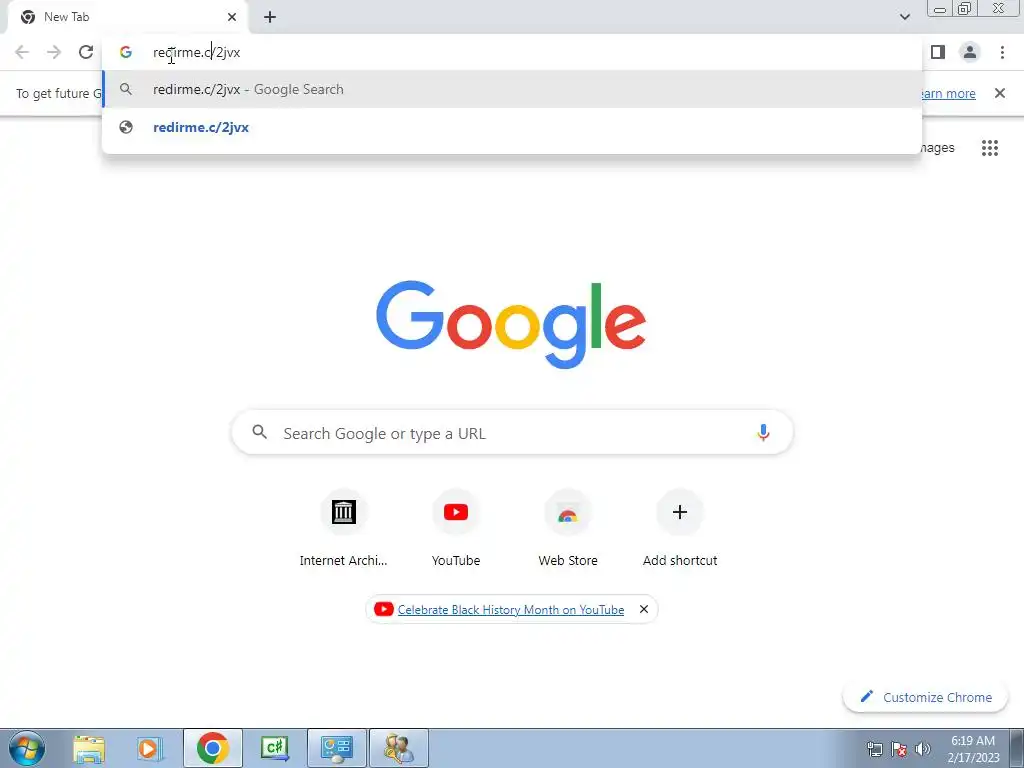Click the network tray icon
1024x768 pixels.
[x=875, y=749]
